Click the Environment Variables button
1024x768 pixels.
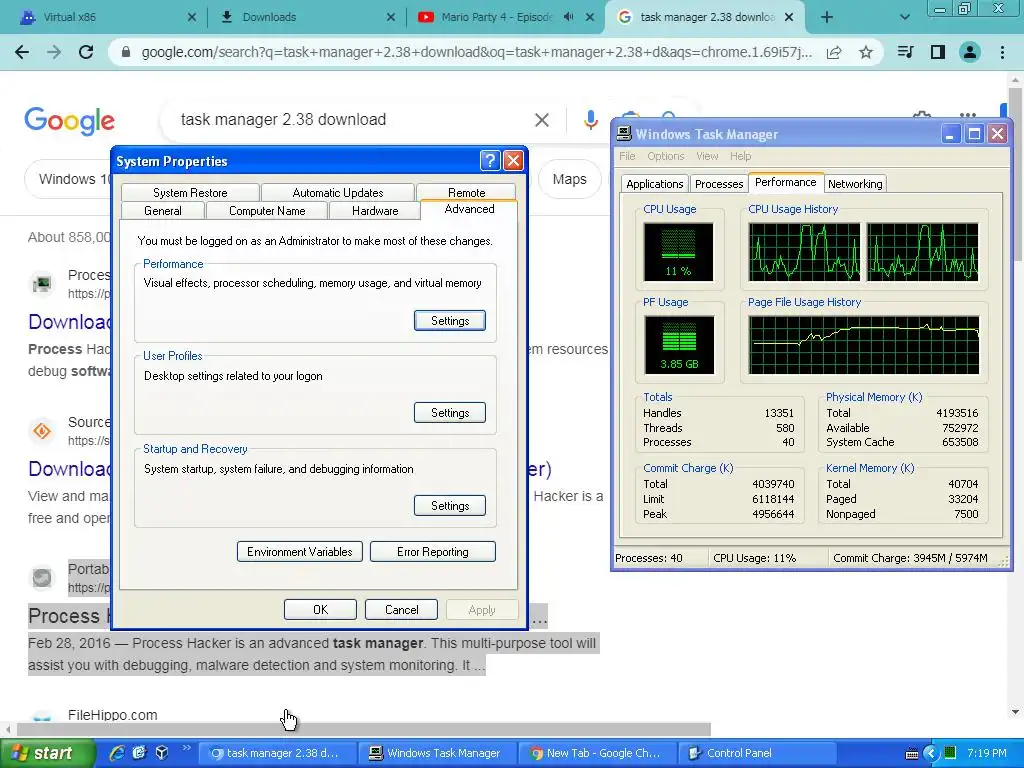click(300, 552)
